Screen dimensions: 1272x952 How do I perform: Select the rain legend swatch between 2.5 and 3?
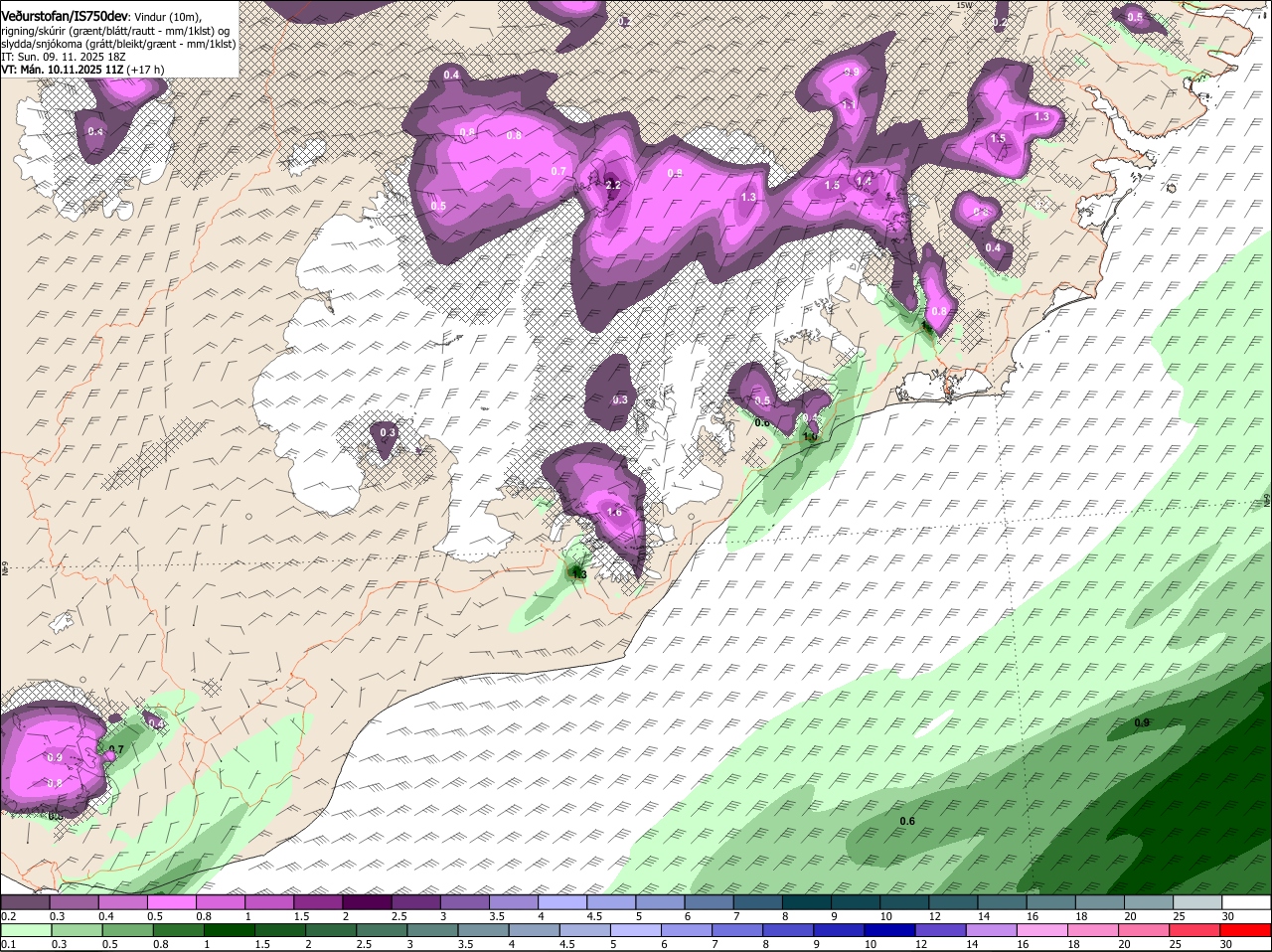(x=385, y=930)
